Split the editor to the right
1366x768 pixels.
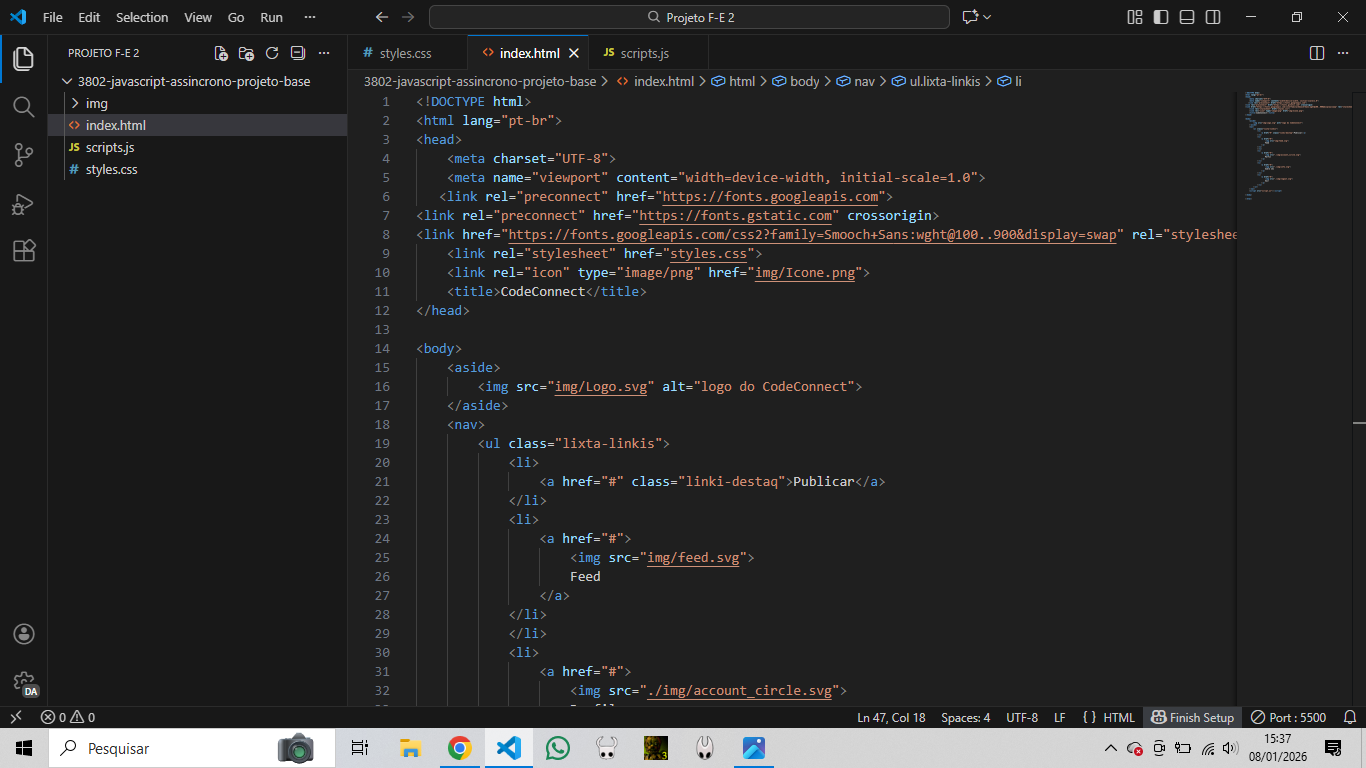tap(1317, 53)
